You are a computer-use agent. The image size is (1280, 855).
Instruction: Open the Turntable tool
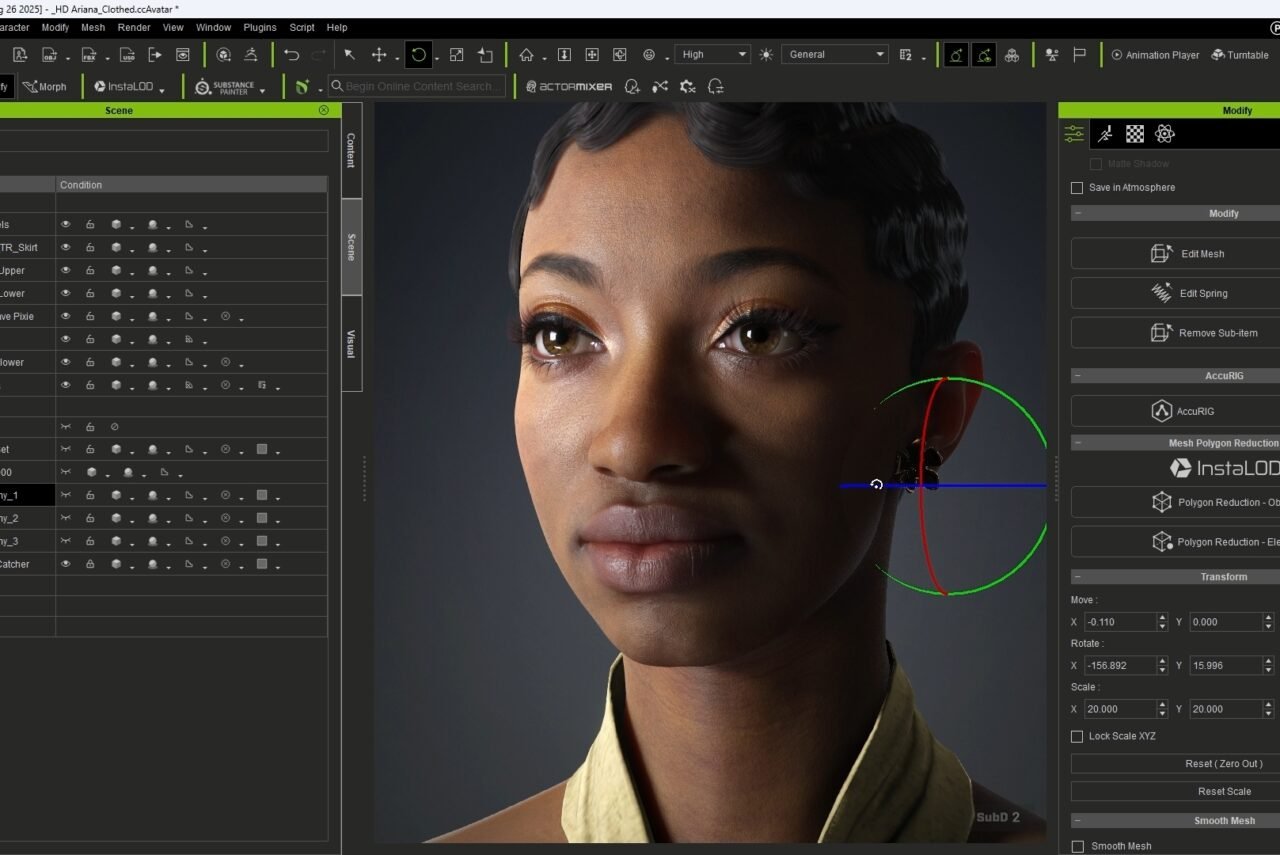click(x=1240, y=55)
